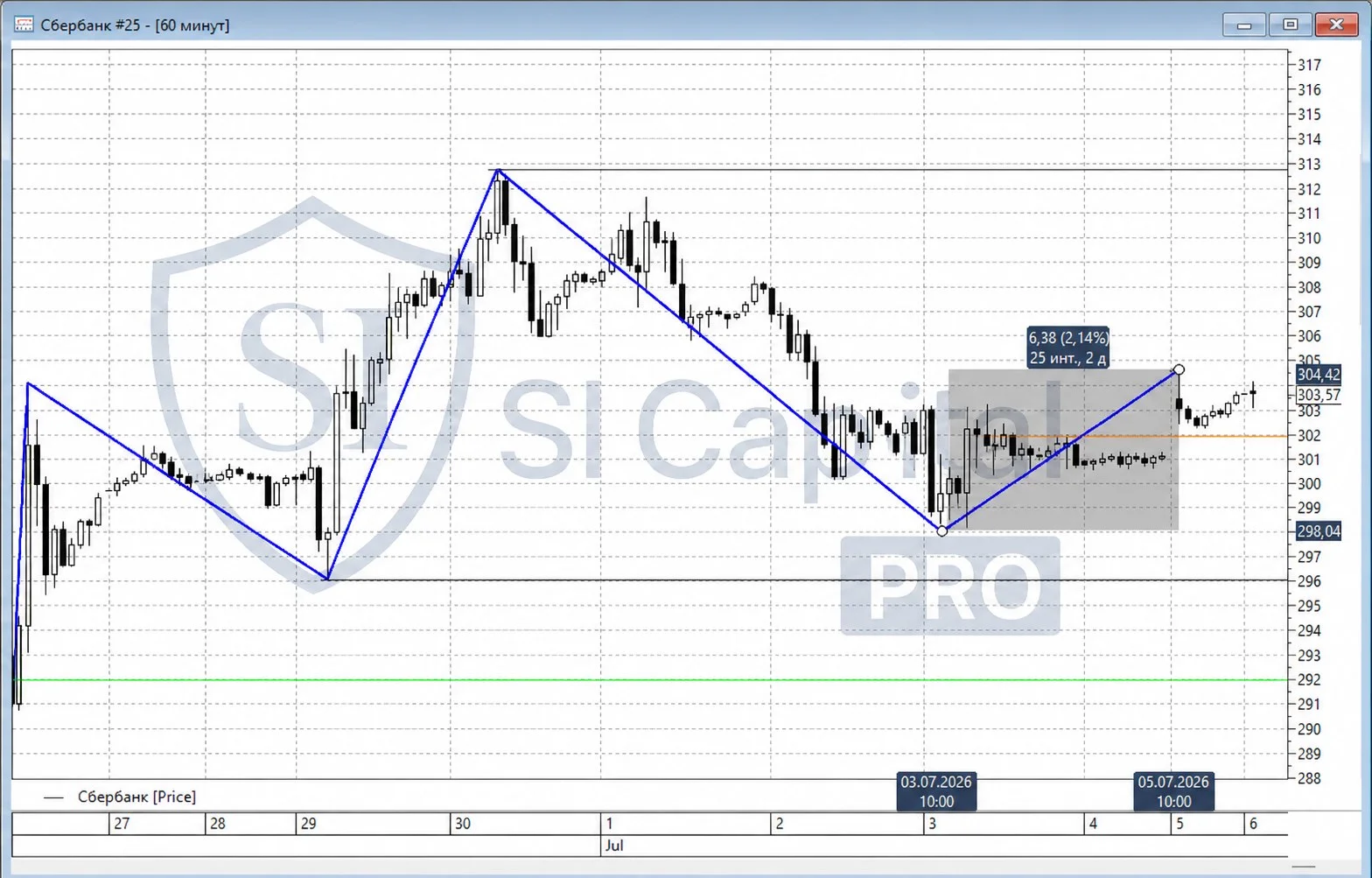Click price axis value 288
Image resolution: width=1372 pixels, height=878 pixels.
(1309, 778)
